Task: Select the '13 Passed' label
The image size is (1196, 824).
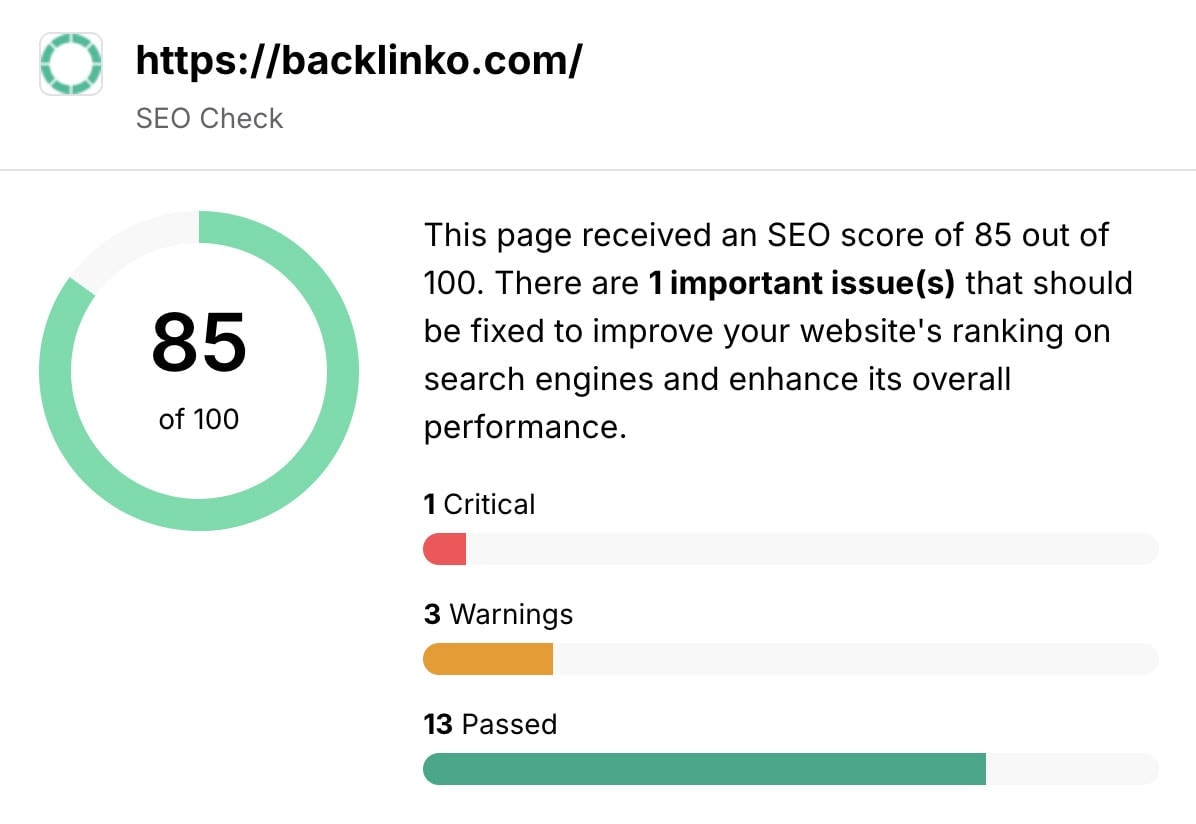Action: tap(490, 723)
